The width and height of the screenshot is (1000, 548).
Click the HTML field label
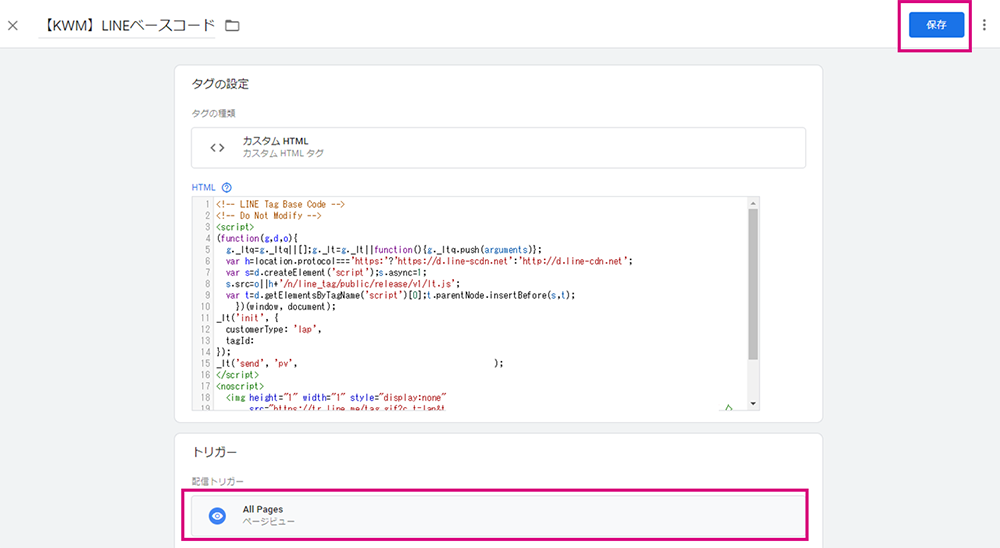[203, 188]
